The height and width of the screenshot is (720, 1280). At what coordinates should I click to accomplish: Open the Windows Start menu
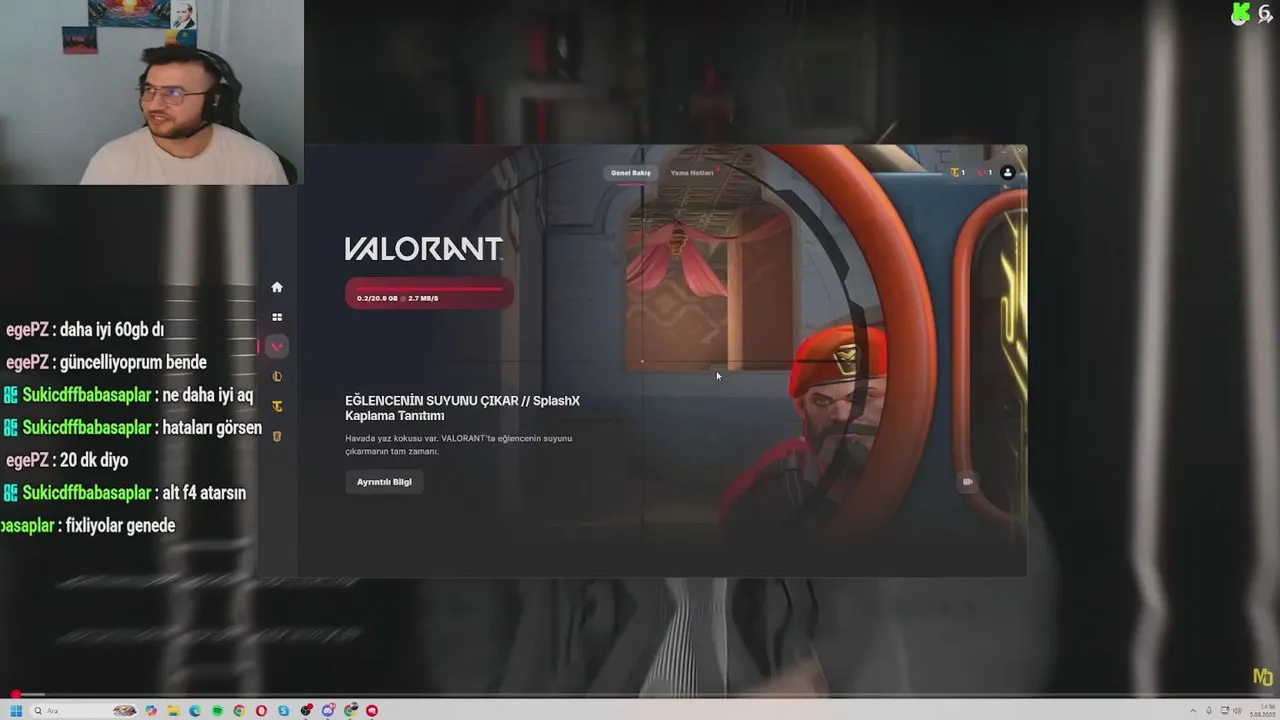pos(16,711)
